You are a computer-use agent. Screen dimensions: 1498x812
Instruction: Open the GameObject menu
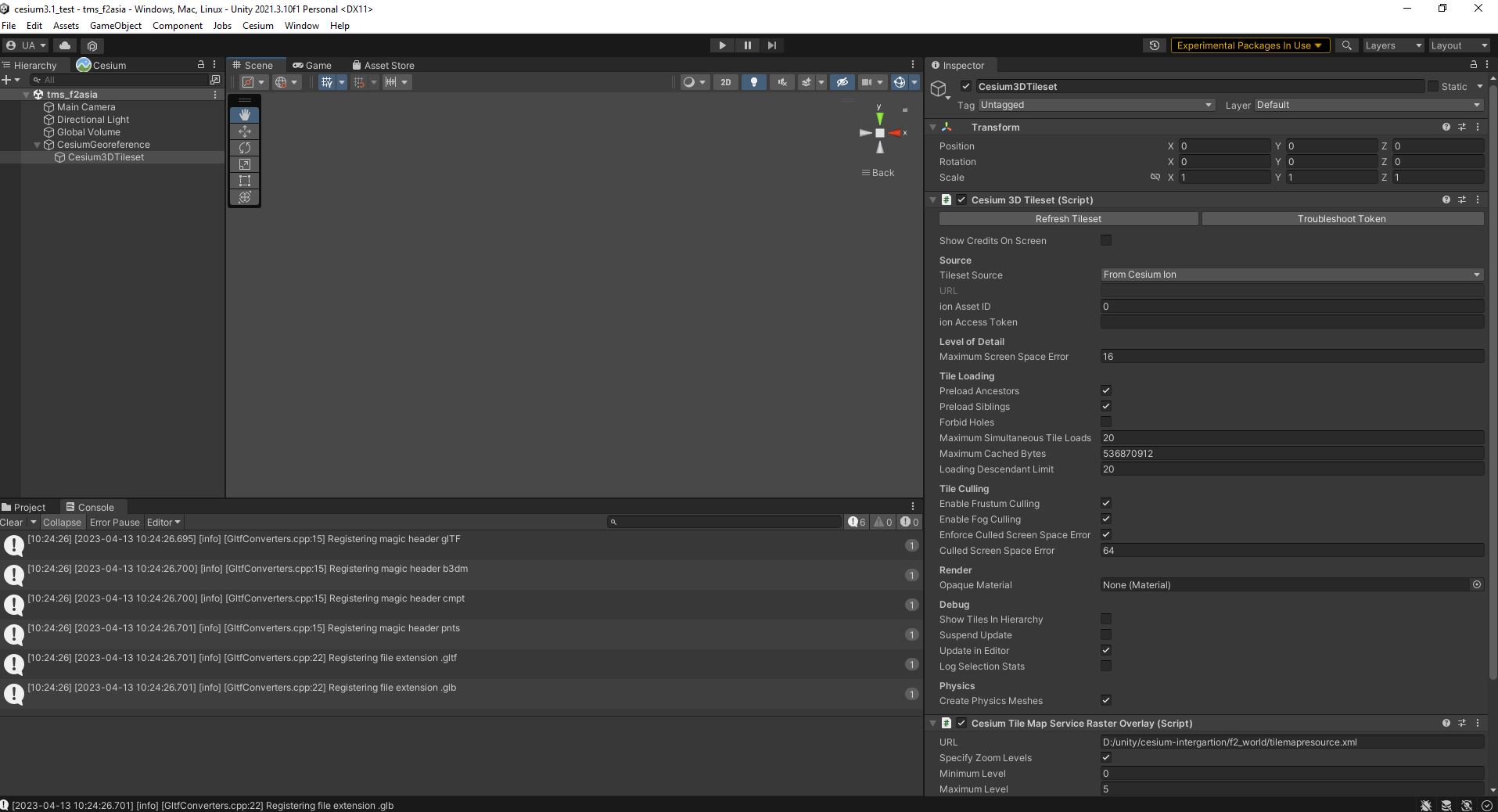pyautogui.click(x=115, y=25)
